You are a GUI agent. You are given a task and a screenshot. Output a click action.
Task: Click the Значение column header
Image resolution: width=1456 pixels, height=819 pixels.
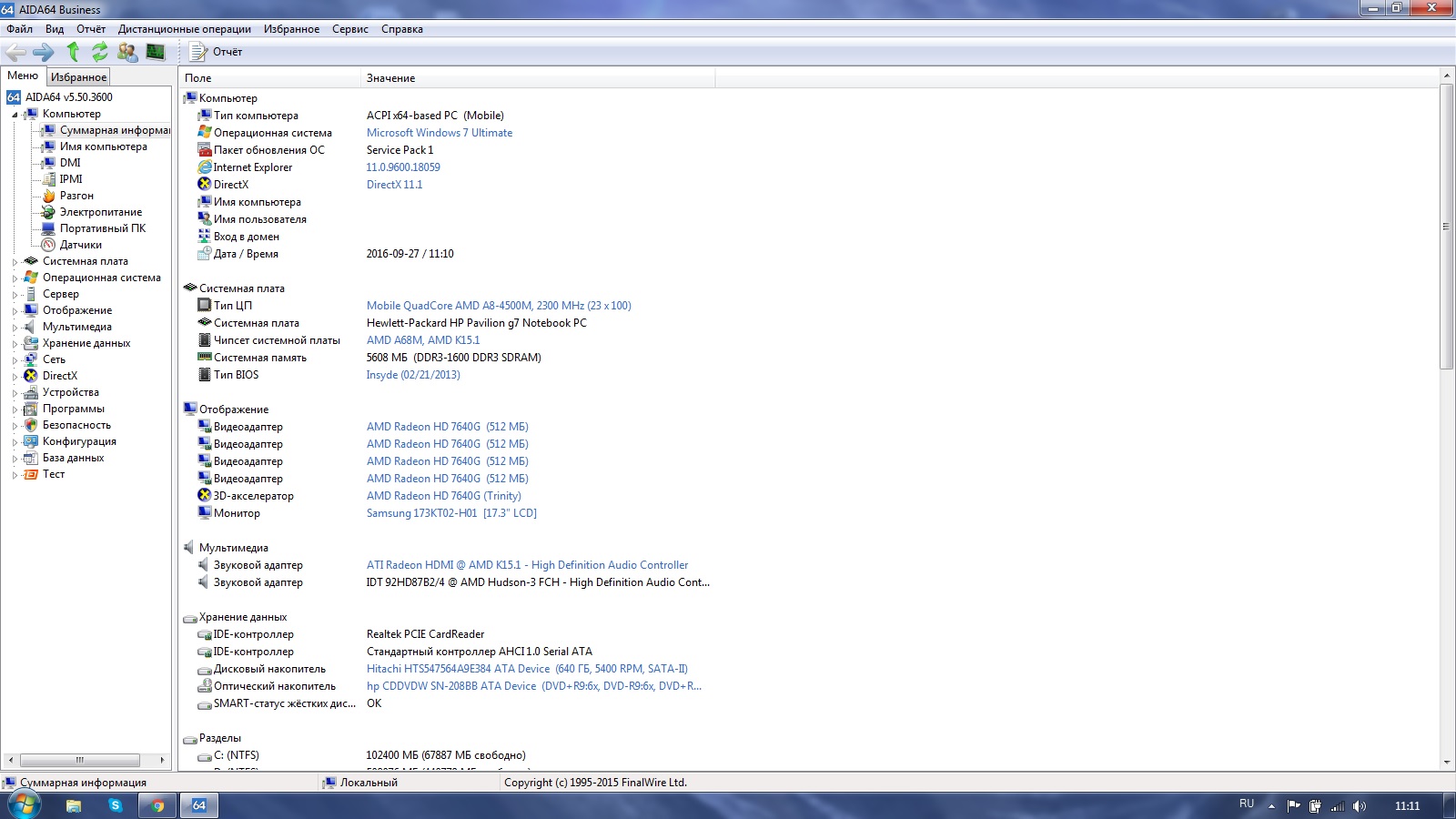pyautogui.click(x=538, y=78)
